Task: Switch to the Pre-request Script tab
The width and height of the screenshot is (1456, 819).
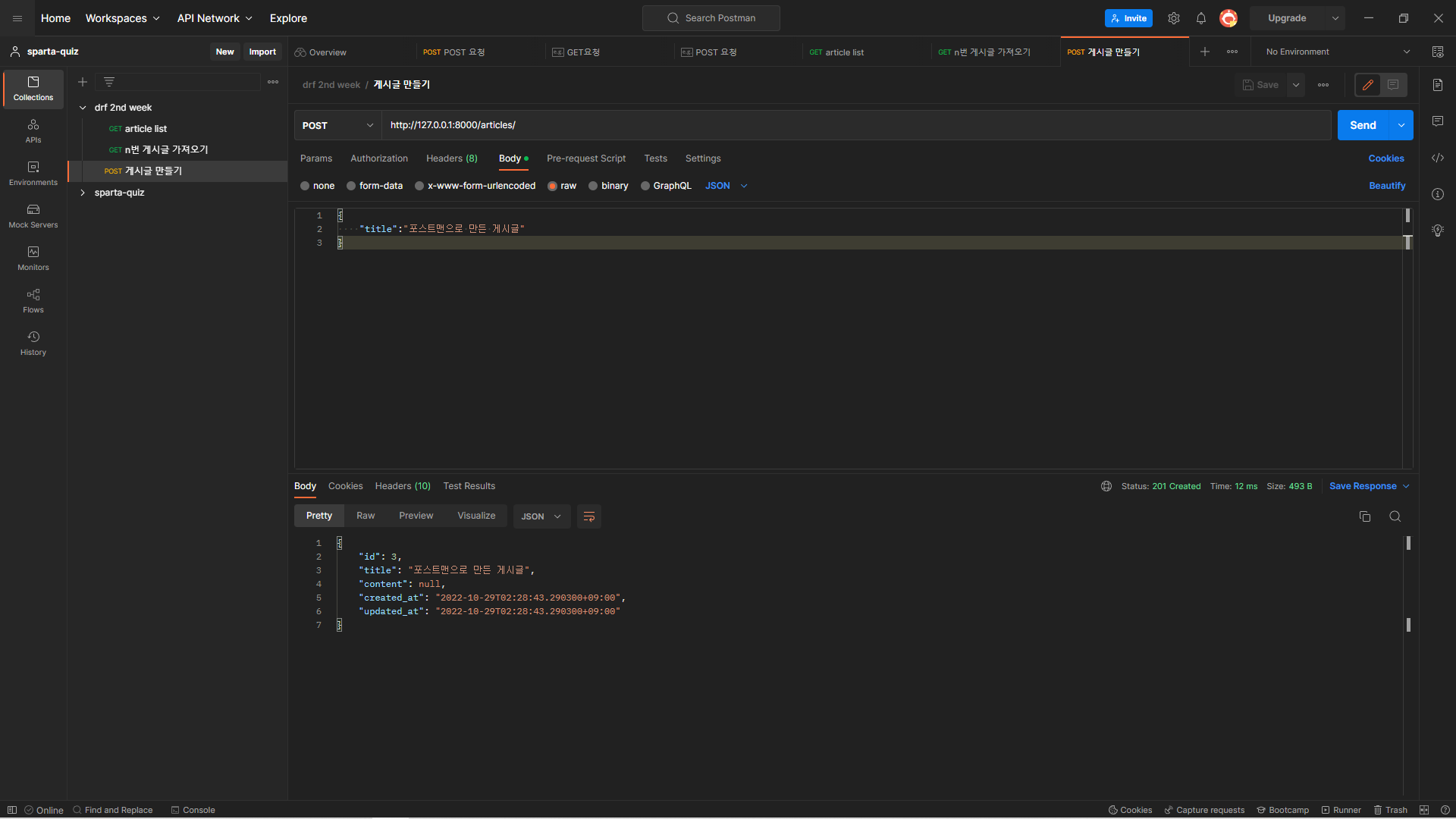Action: (x=585, y=158)
